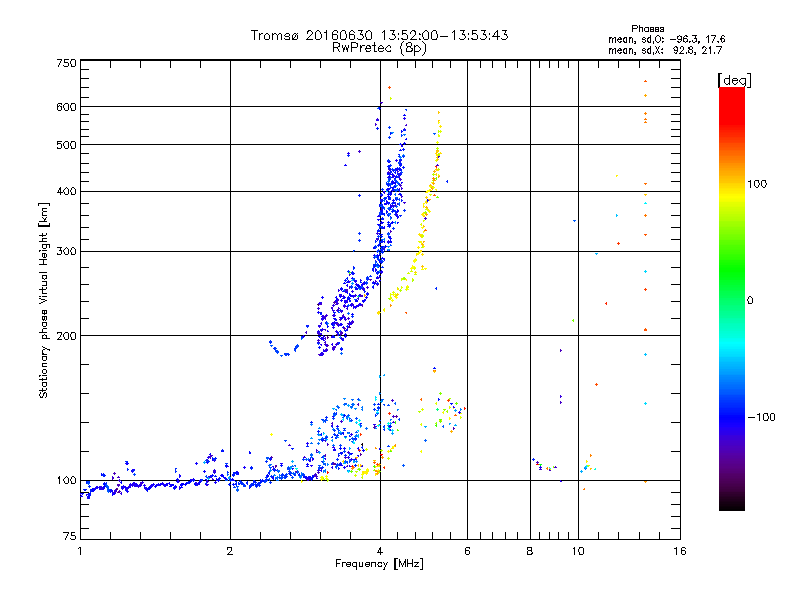Viewport: 800px width, 600px height.
Task: Click the y-axis '75' tick label
Action: (70, 536)
